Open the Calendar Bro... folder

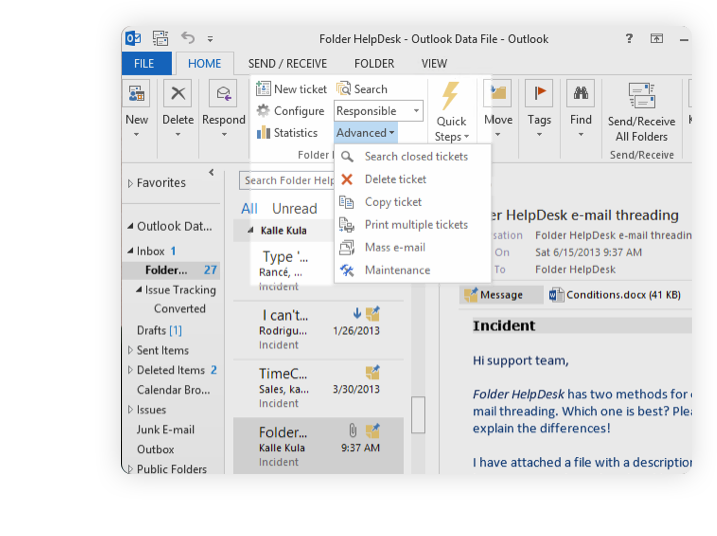click(173, 390)
